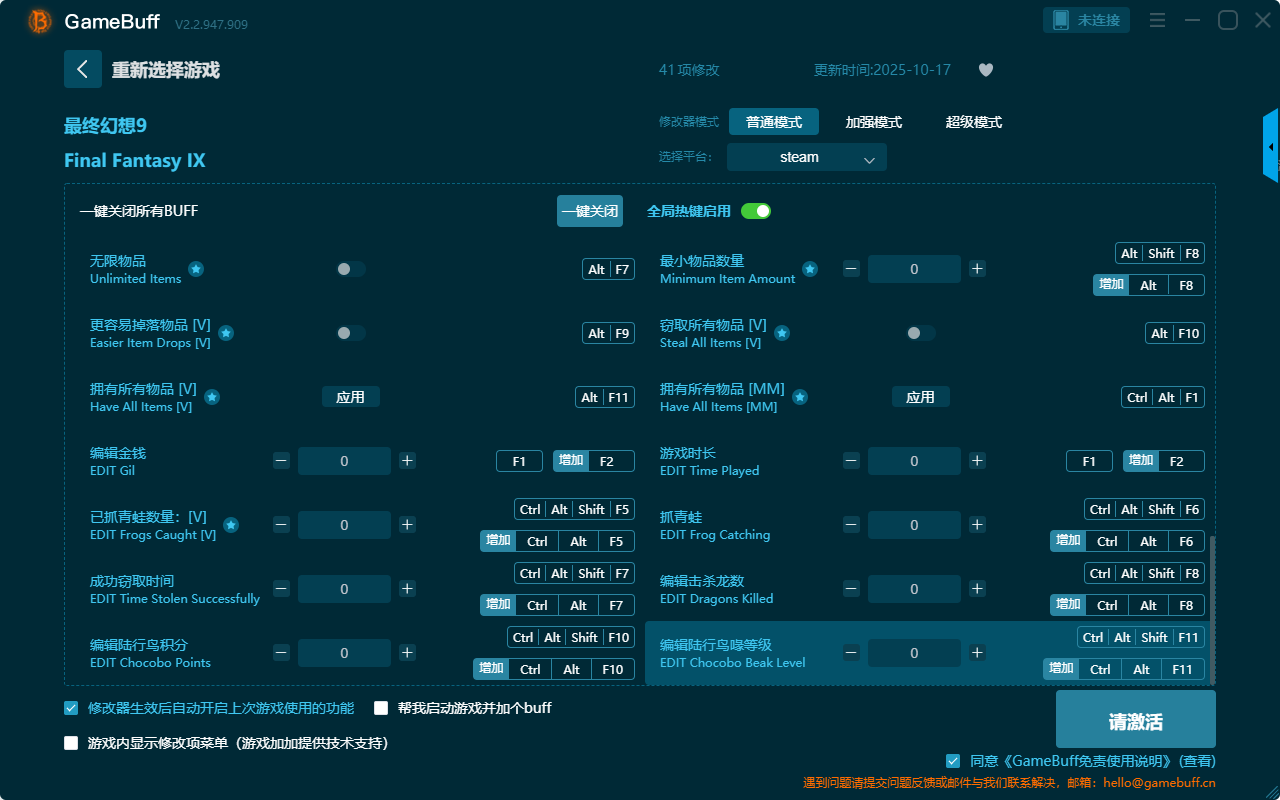Click the EDIT Chocobo Points value field
1280x800 pixels.
344,653
